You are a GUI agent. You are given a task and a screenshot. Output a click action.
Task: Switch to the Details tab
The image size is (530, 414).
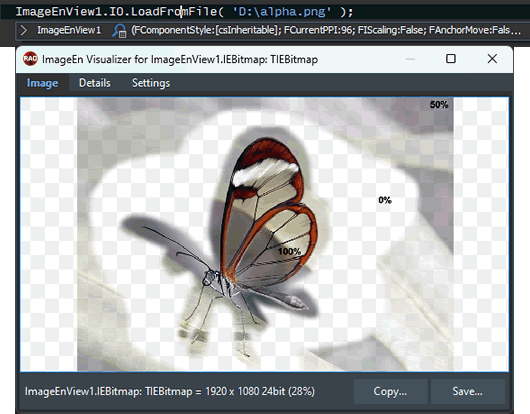tap(95, 83)
